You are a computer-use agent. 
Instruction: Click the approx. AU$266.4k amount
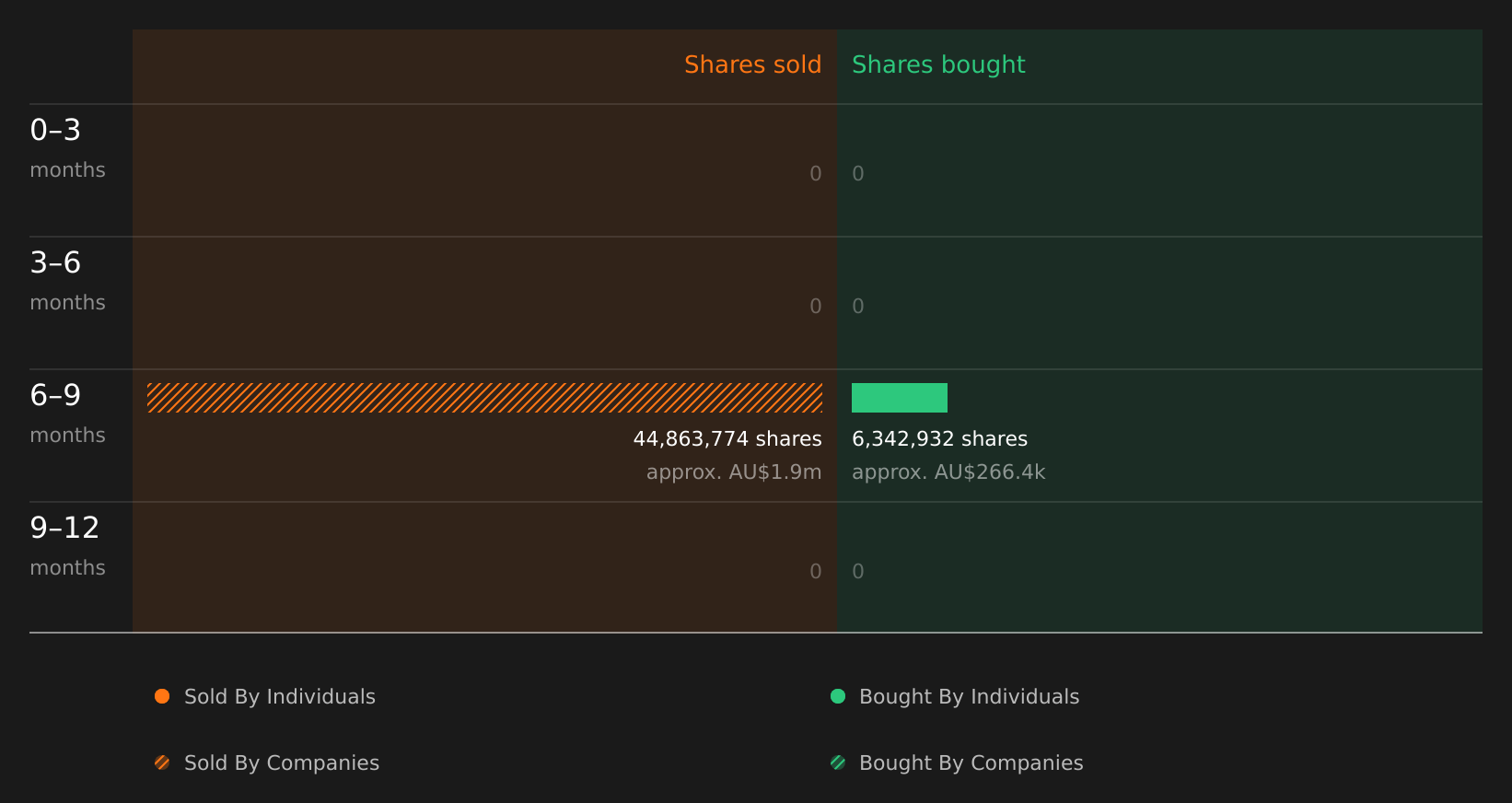coord(948,472)
